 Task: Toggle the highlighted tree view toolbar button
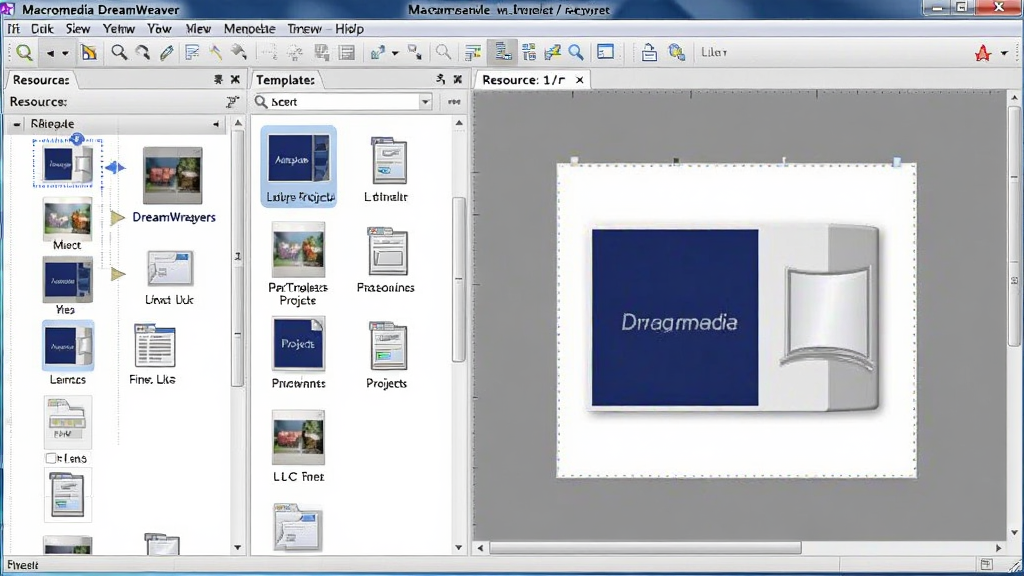tap(503, 52)
